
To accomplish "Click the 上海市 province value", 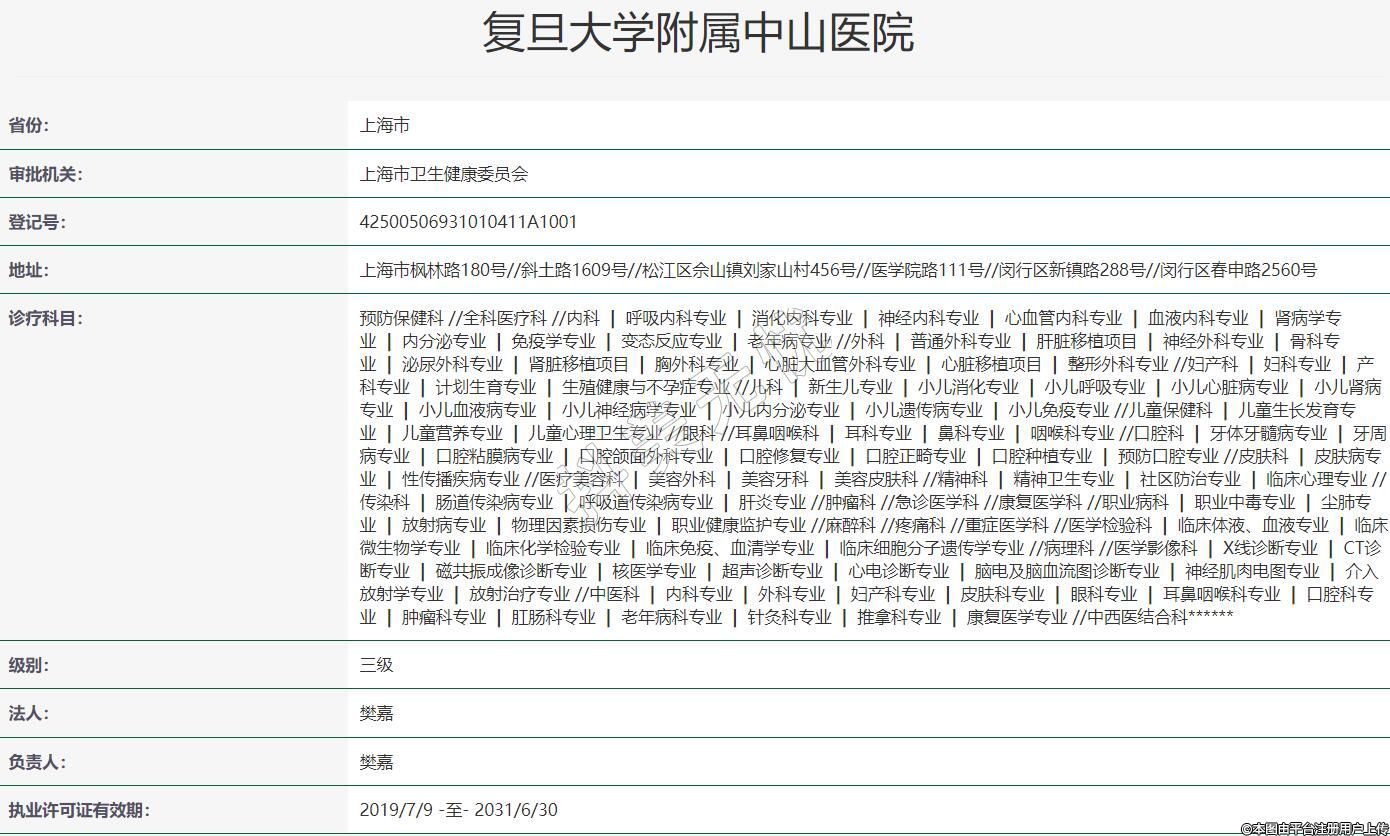I will click(384, 125).
